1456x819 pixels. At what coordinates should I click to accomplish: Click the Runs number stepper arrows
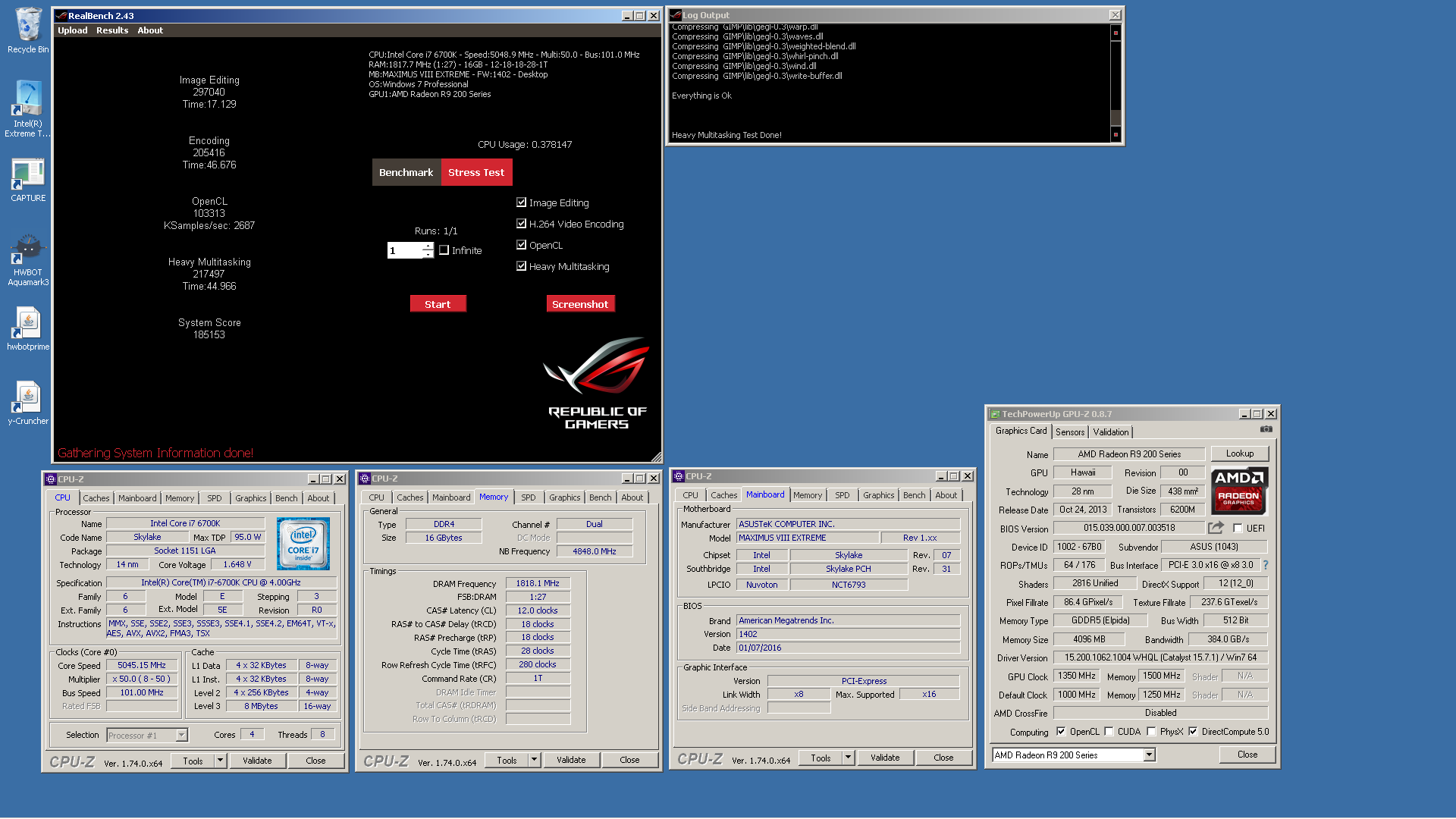(428, 250)
